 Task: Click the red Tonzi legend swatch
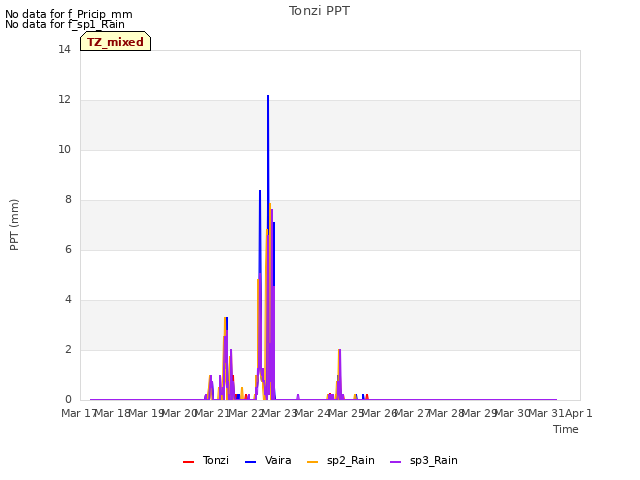point(188,462)
